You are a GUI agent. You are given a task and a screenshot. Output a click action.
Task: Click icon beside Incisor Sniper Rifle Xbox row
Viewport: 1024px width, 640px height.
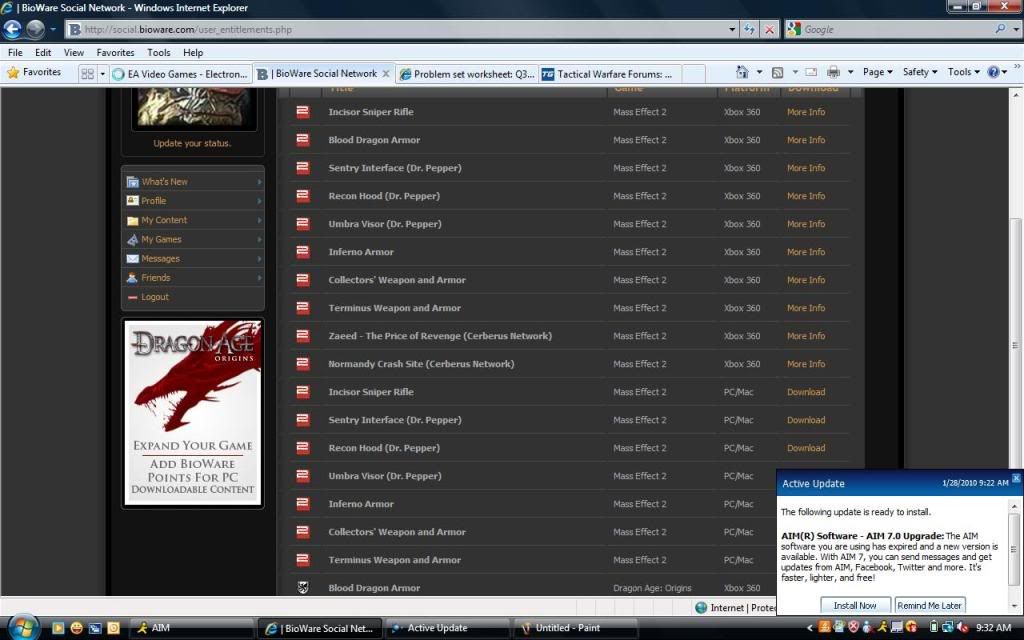(x=302, y=112)
